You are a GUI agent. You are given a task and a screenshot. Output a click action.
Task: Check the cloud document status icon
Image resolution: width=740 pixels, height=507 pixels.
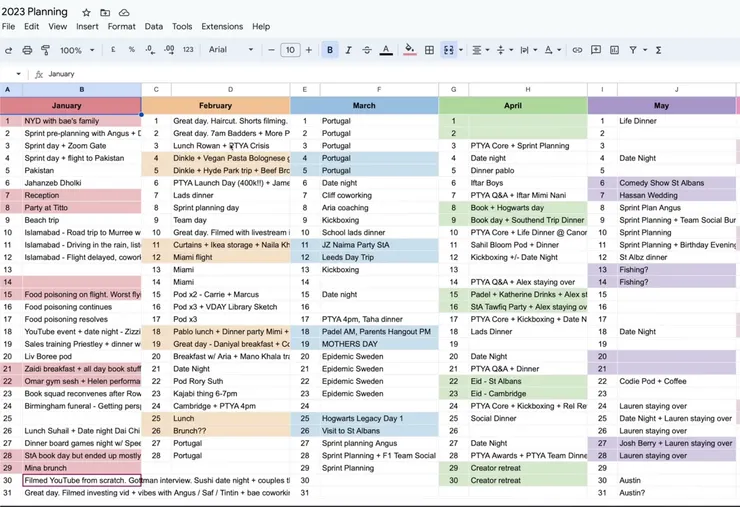[x=124, y=12]
